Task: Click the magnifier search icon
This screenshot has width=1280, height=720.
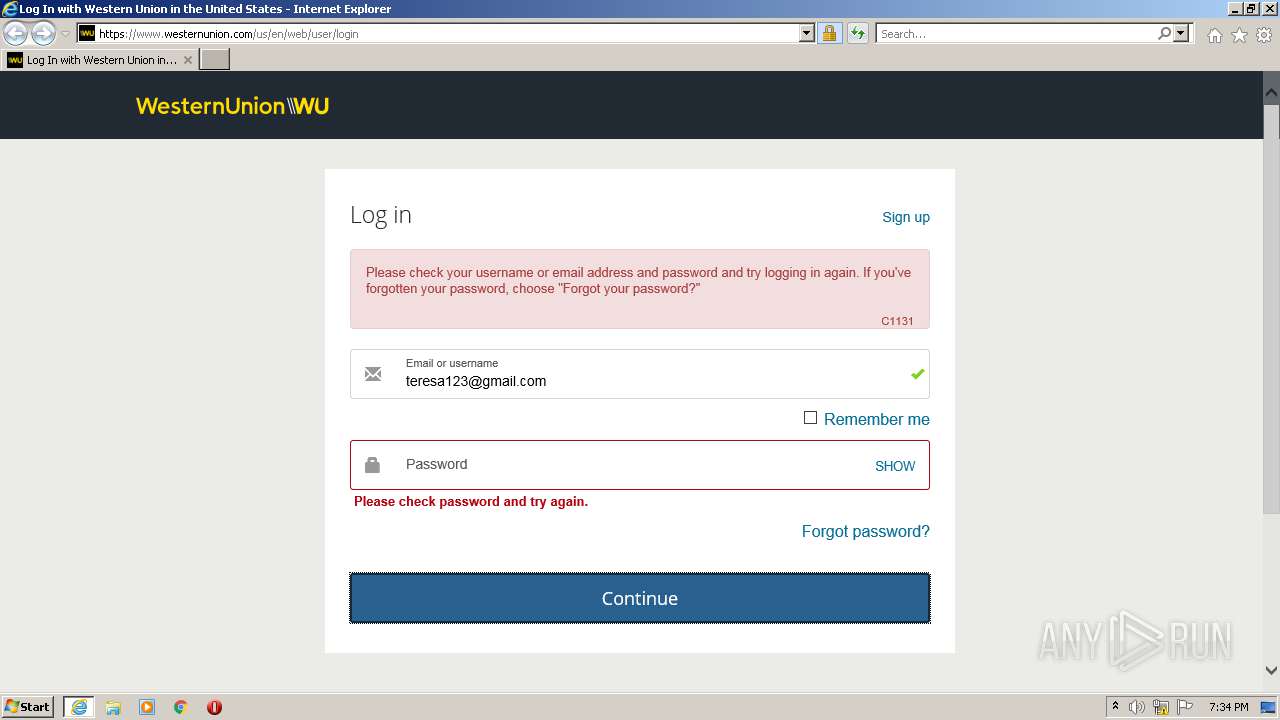Action: (x=1164, y=33)
